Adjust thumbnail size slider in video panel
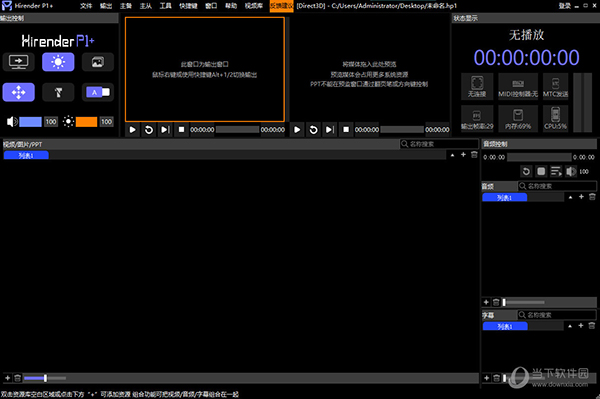Screen dimensions: 600x399 (45, 378)
